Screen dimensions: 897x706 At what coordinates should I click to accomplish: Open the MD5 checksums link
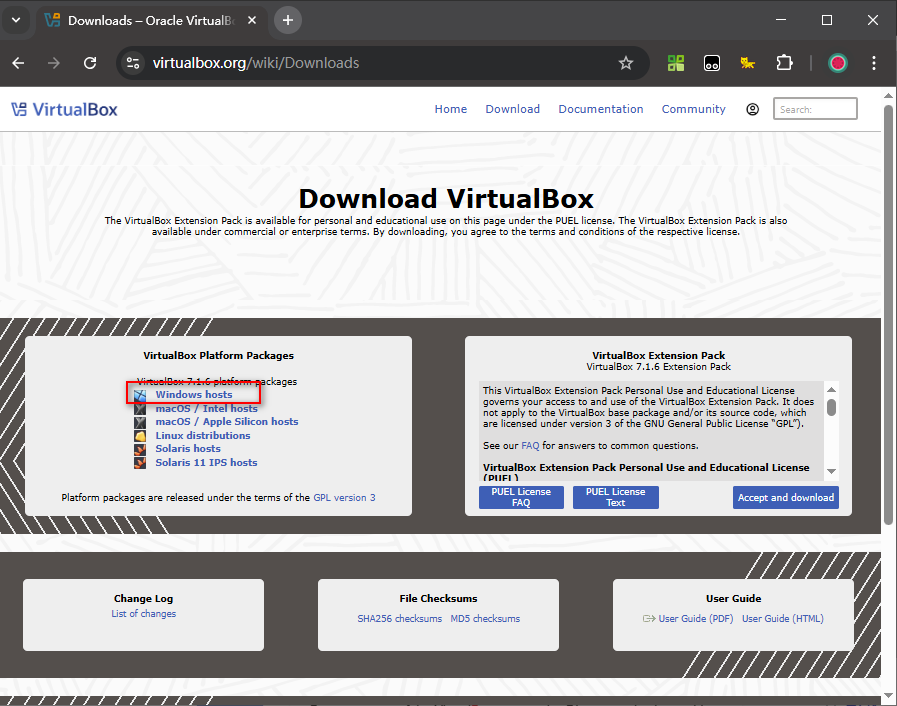click(x=485, y=618)
